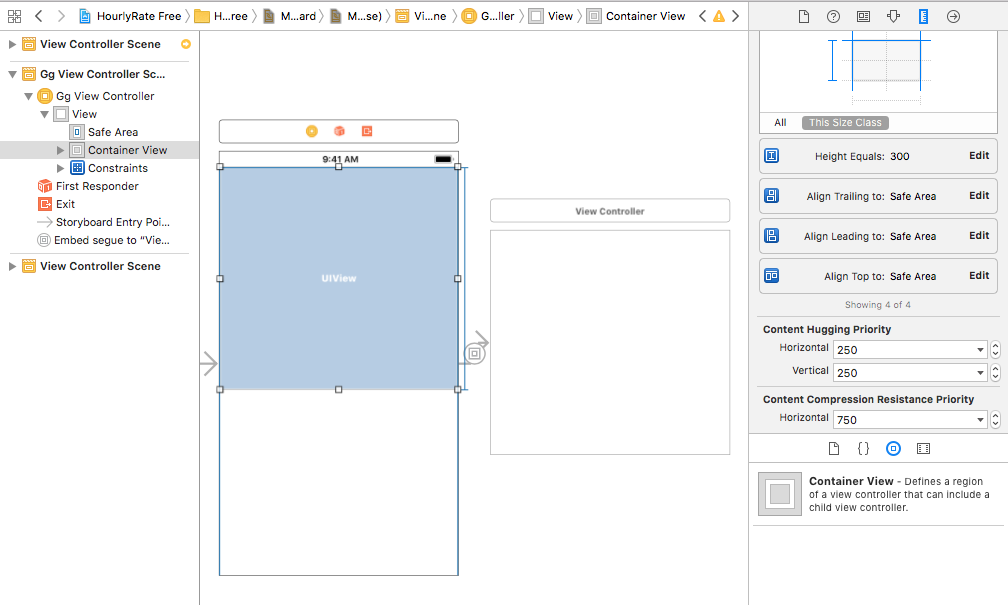The width and height of the screenshot is (1008, 605).
Task: Jump to next issue arrow
Action: pyautogui.click(x=735, y=16)
